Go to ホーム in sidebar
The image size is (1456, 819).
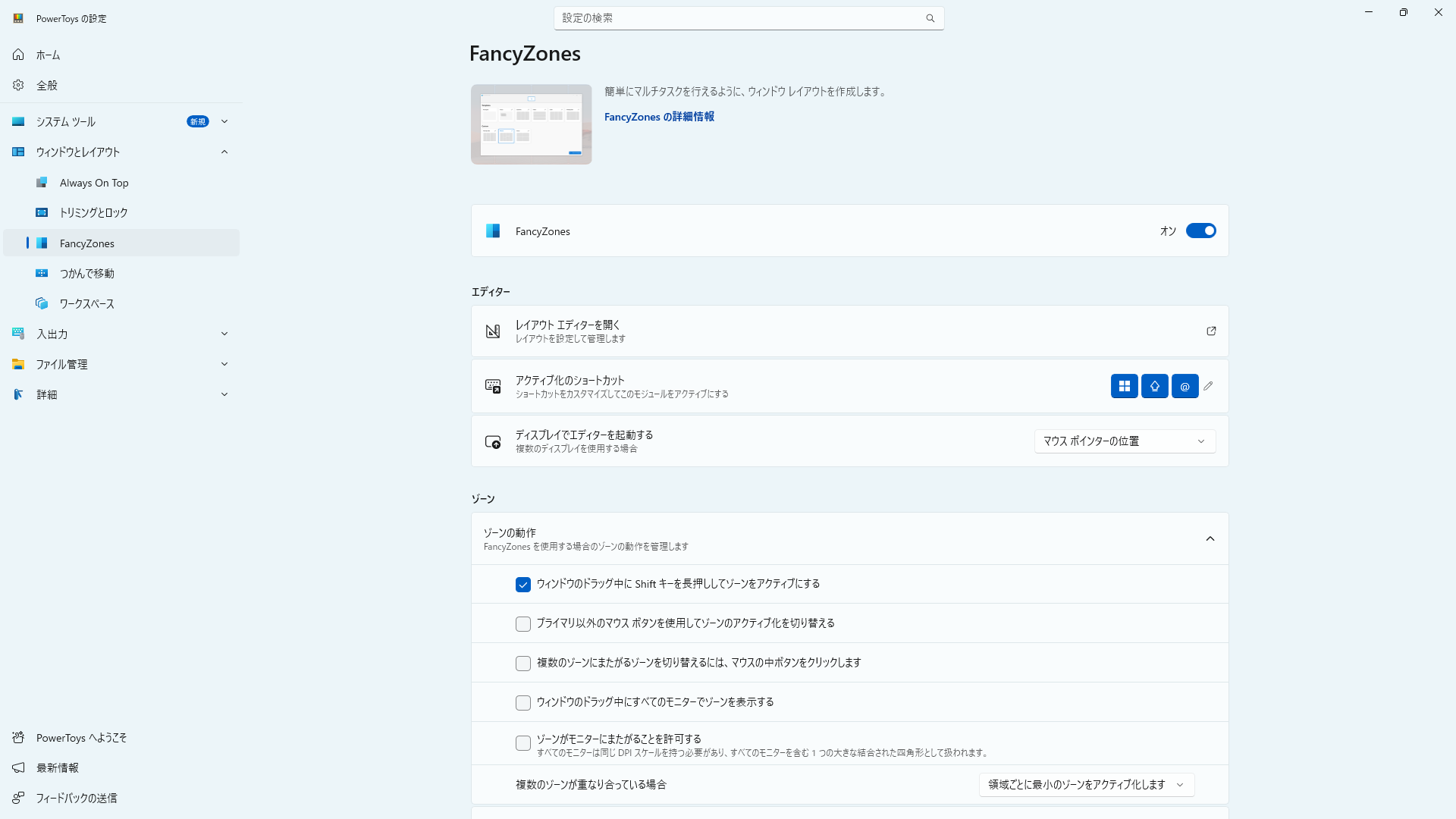click(x=121, y=55)
